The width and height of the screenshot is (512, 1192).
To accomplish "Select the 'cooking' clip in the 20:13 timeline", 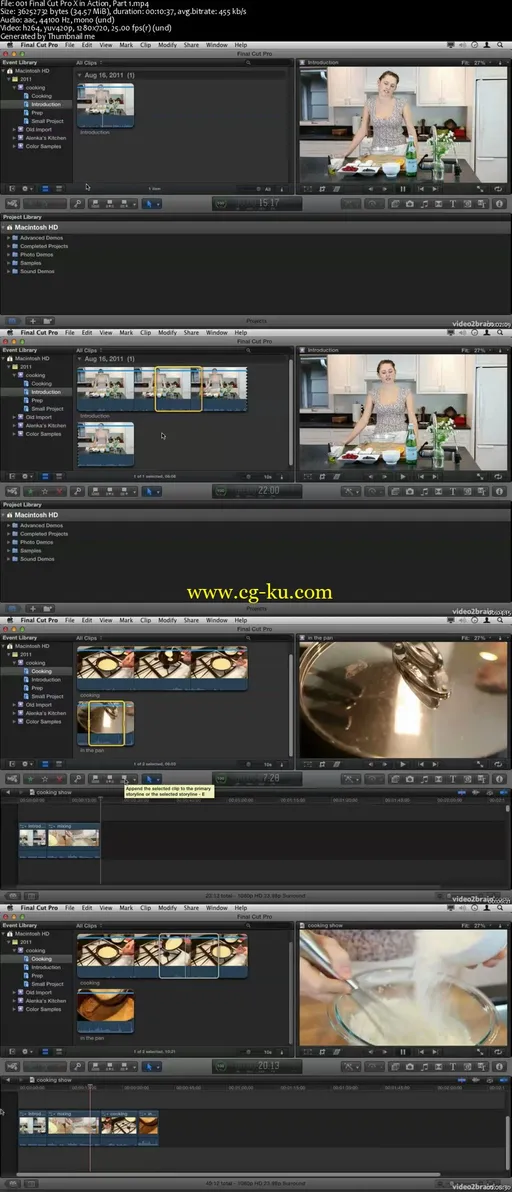I will coord(119,1129).
